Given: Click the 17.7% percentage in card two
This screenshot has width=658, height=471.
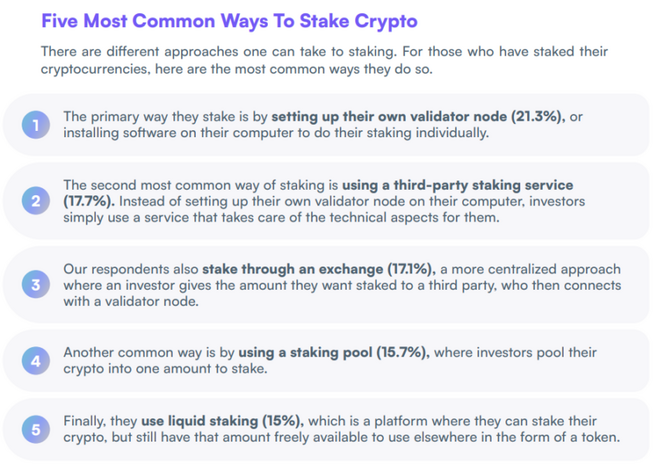Looking at the screenshot, I should 89,201.
